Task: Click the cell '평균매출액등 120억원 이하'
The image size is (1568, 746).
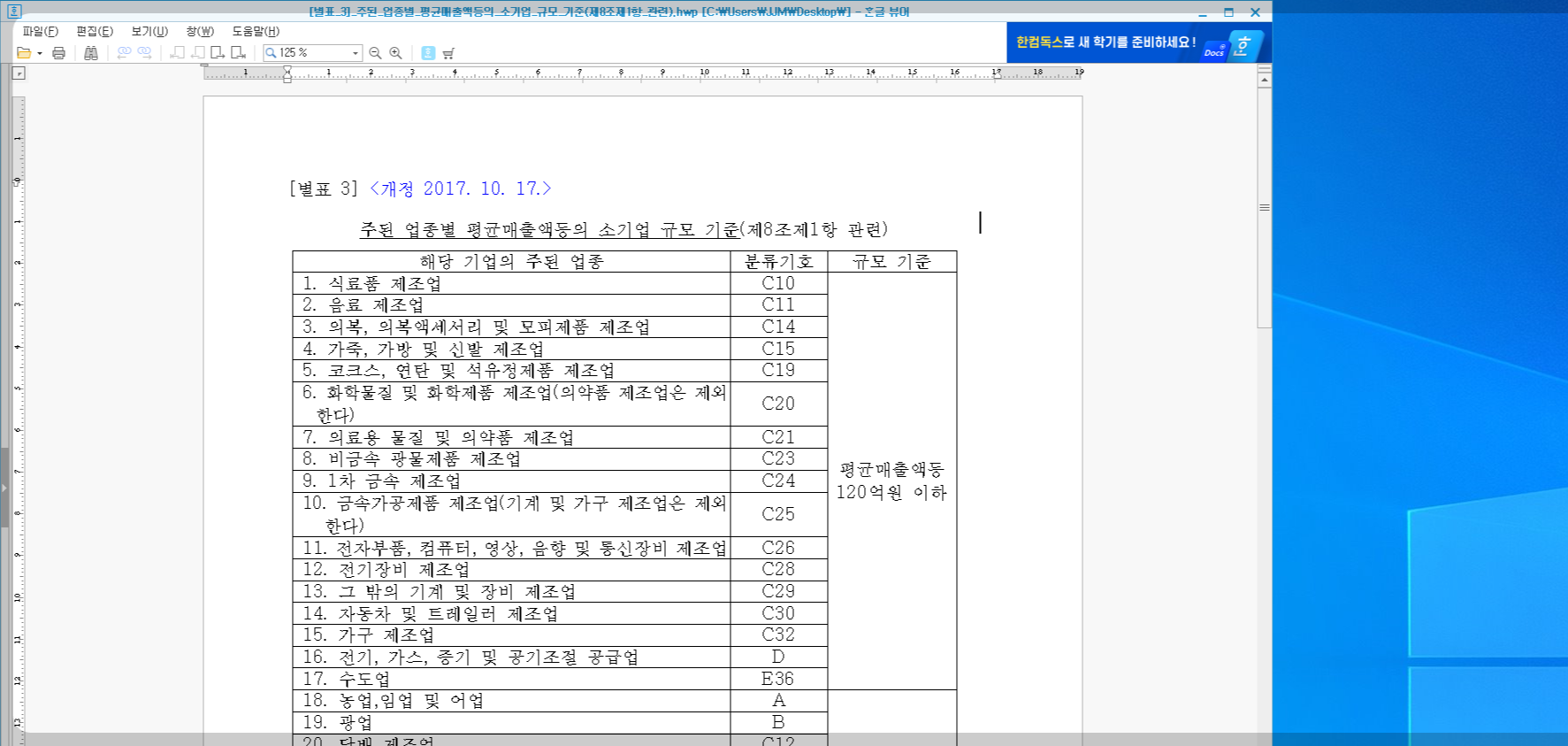Action: (x=891, y=481)
